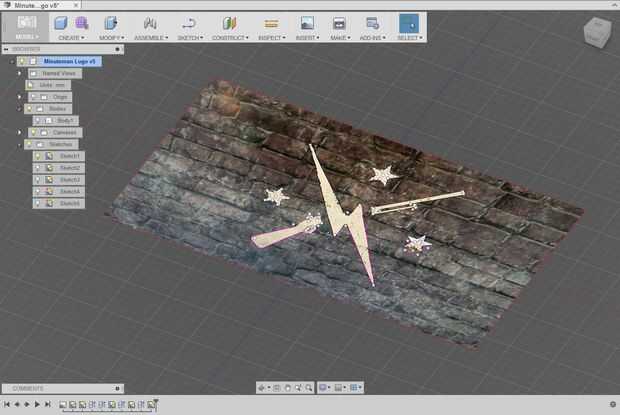Click the Sketch1 icon in browser
Screen dimensions: 620x415
pos(49,156)
